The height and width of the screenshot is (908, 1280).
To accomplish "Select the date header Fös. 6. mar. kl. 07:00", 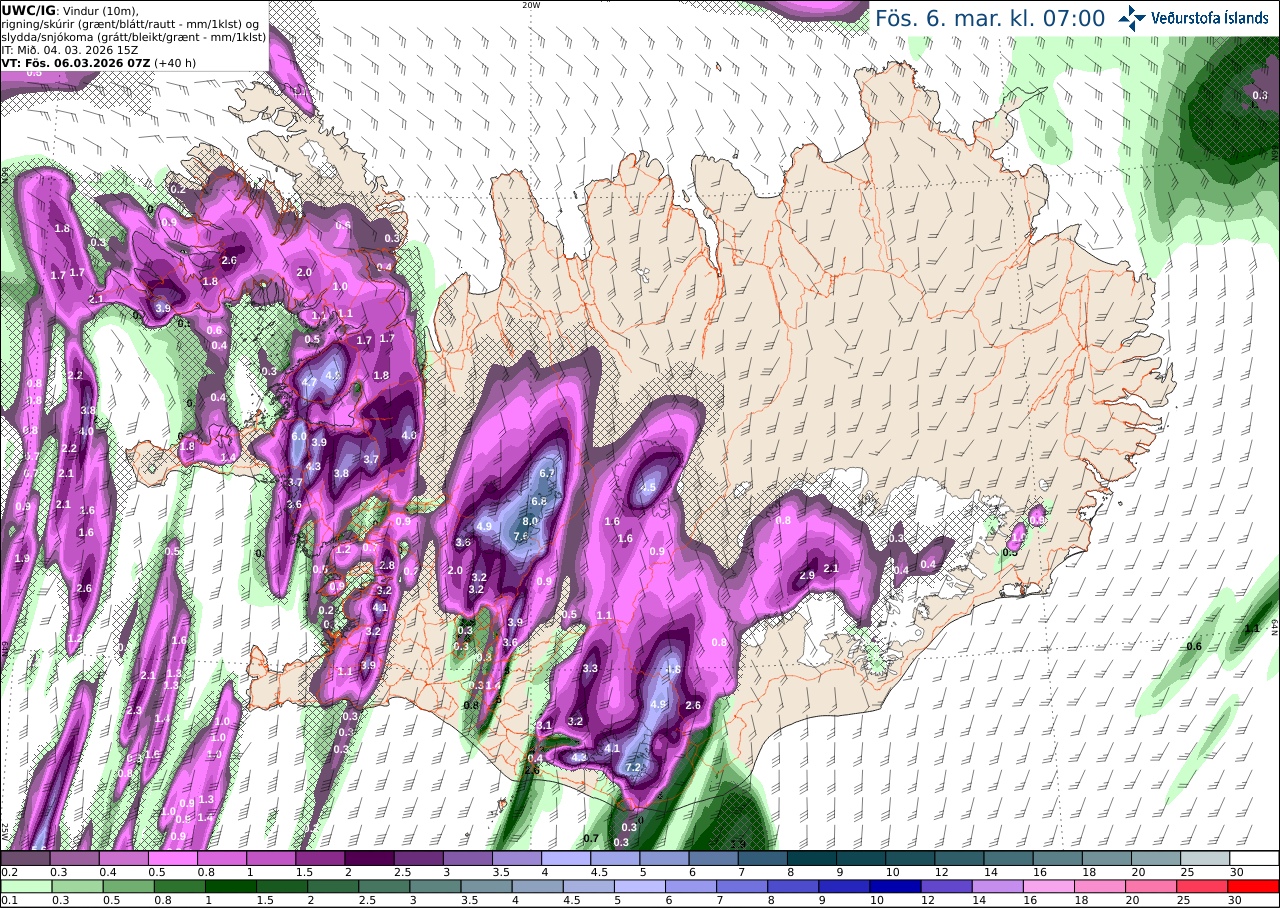I will pyautogui.click(x=990, y=18).
